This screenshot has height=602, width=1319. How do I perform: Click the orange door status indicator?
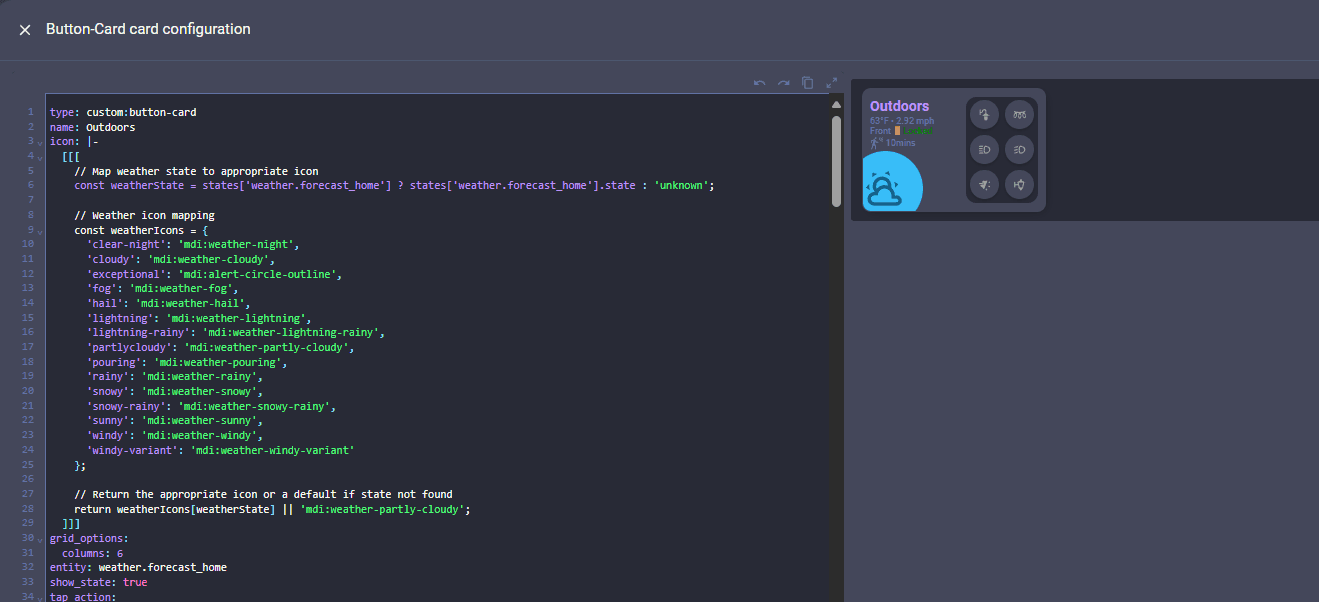coord(898,130)
